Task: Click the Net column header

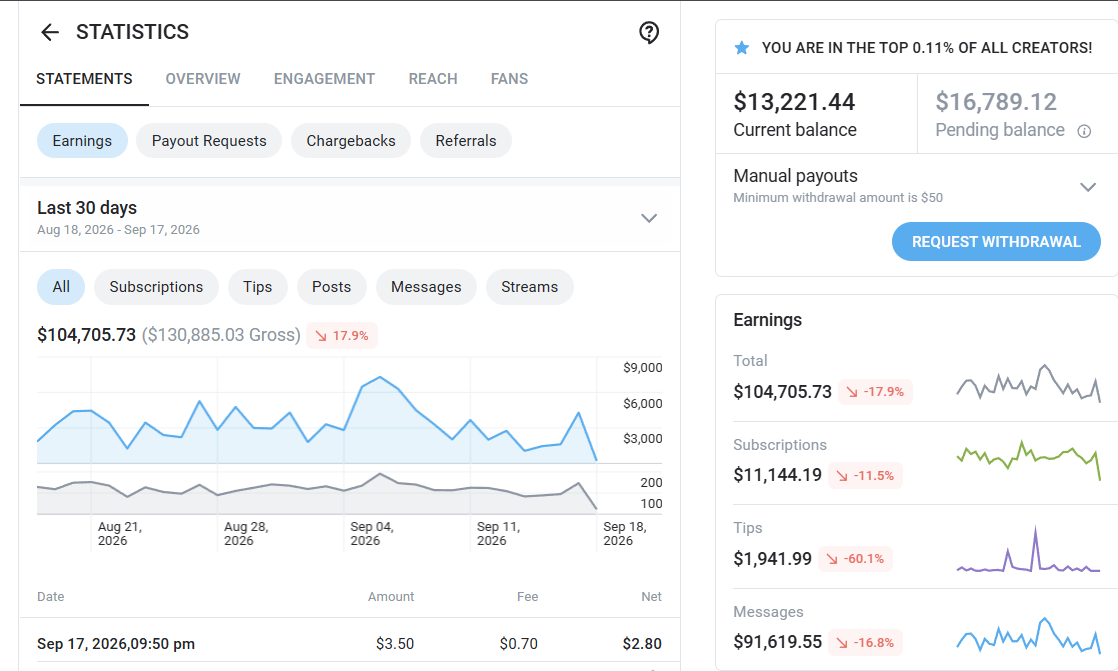Action: [651, 597]
